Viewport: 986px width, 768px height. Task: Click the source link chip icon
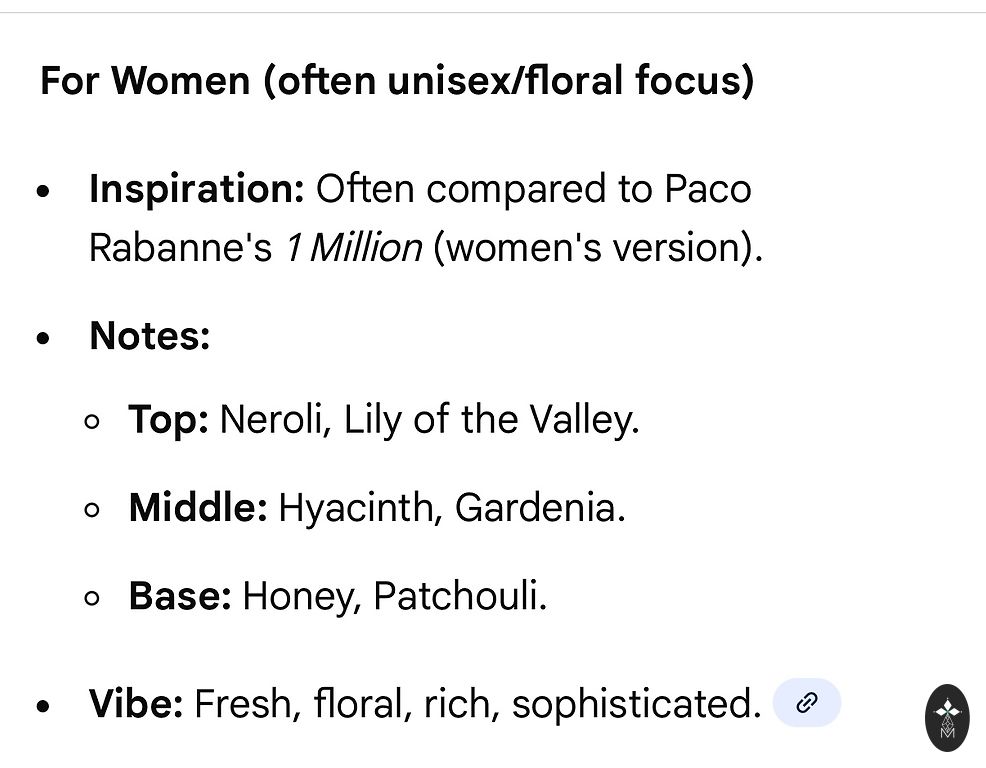tap(807, 703)
